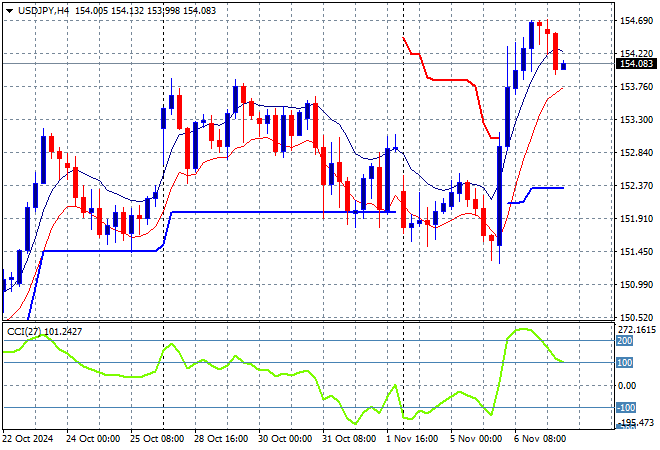This screenshot has width=660, height=450.
Task: Click the 150.520 price axis label
Action: 636,317
